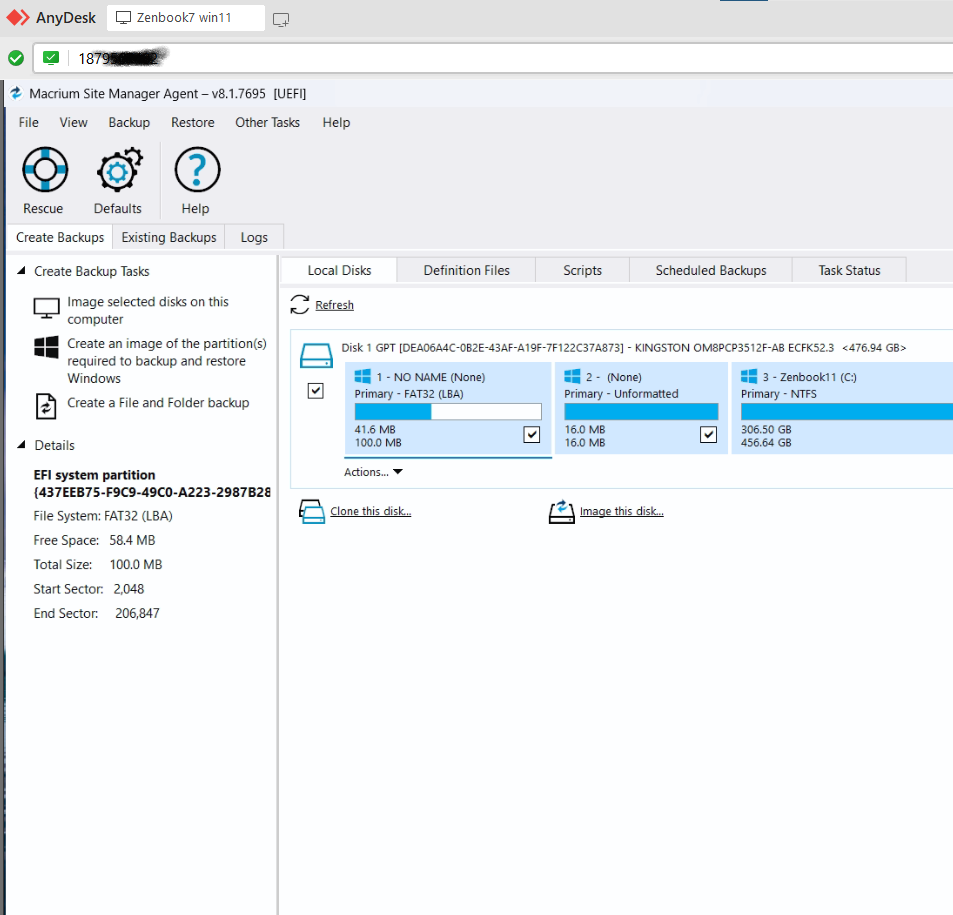Screen dimensions: 953x915
Task: Click the Disk 1 GPT KINGSTON header text
Action: (624, 348)
